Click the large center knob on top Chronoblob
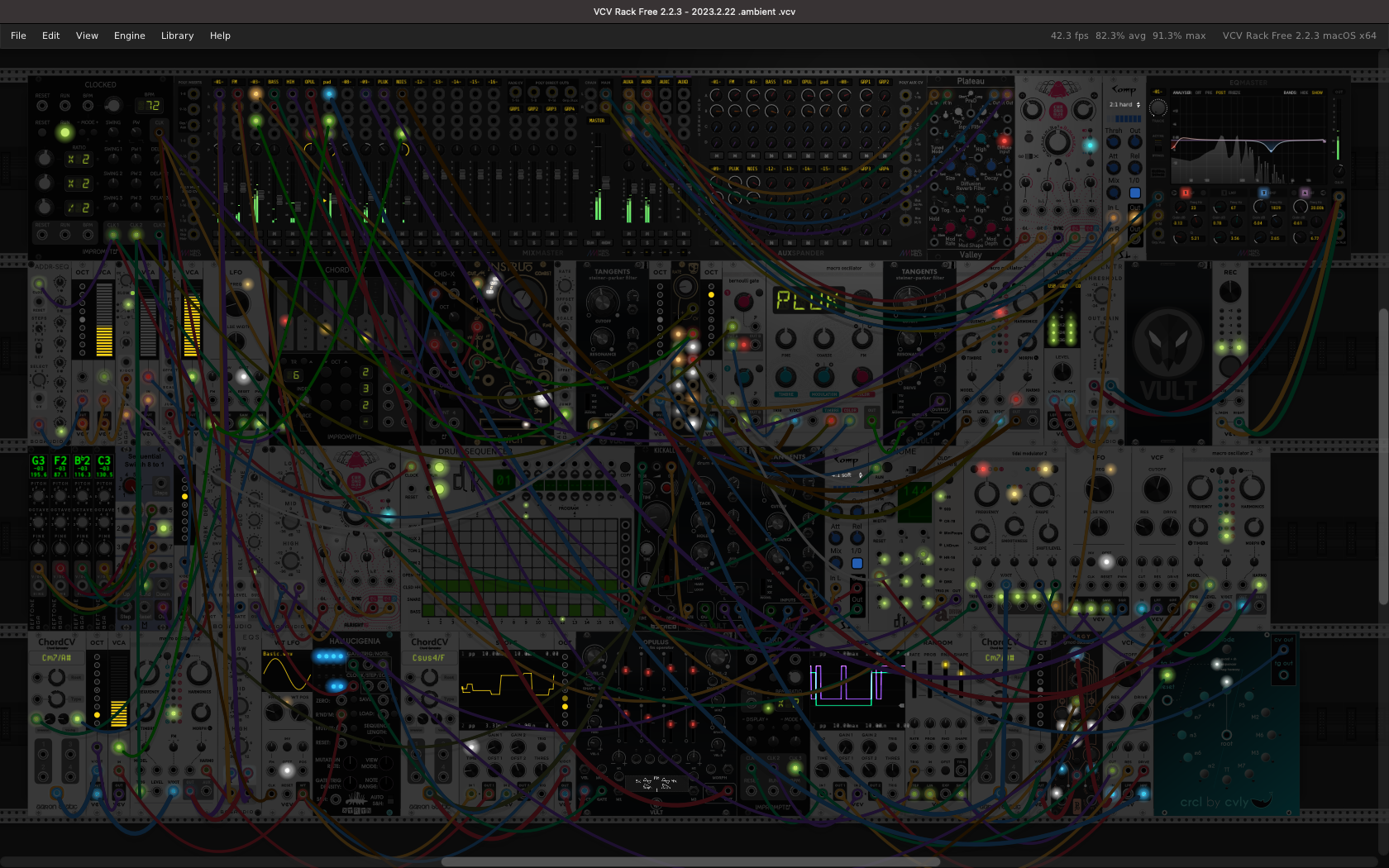 1057,142
